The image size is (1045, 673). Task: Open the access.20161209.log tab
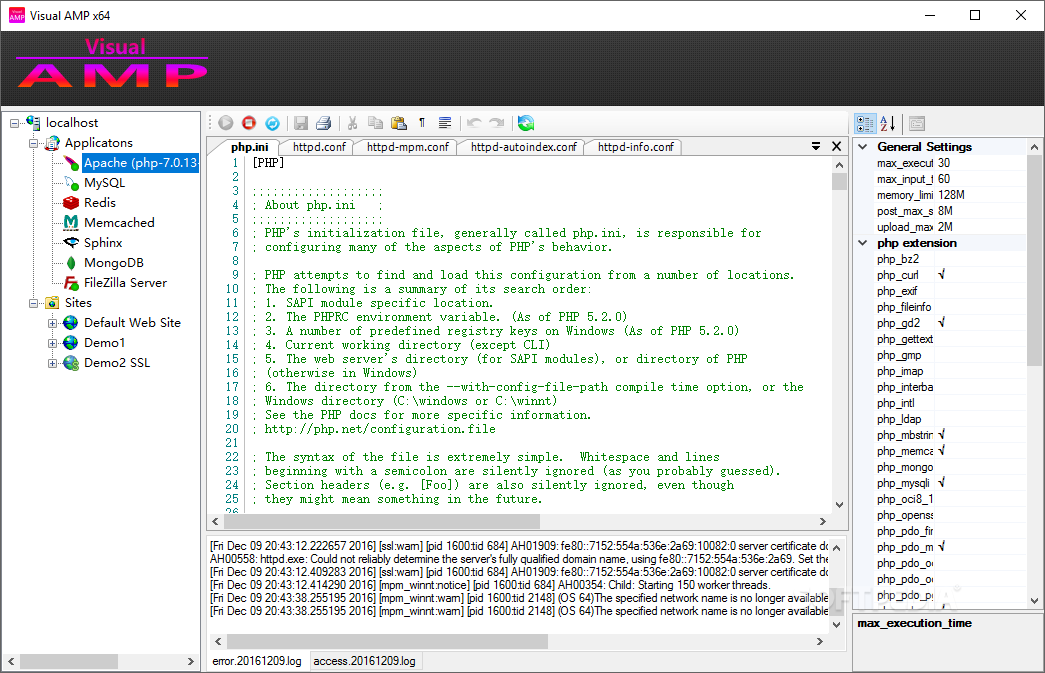pos(365,661)
